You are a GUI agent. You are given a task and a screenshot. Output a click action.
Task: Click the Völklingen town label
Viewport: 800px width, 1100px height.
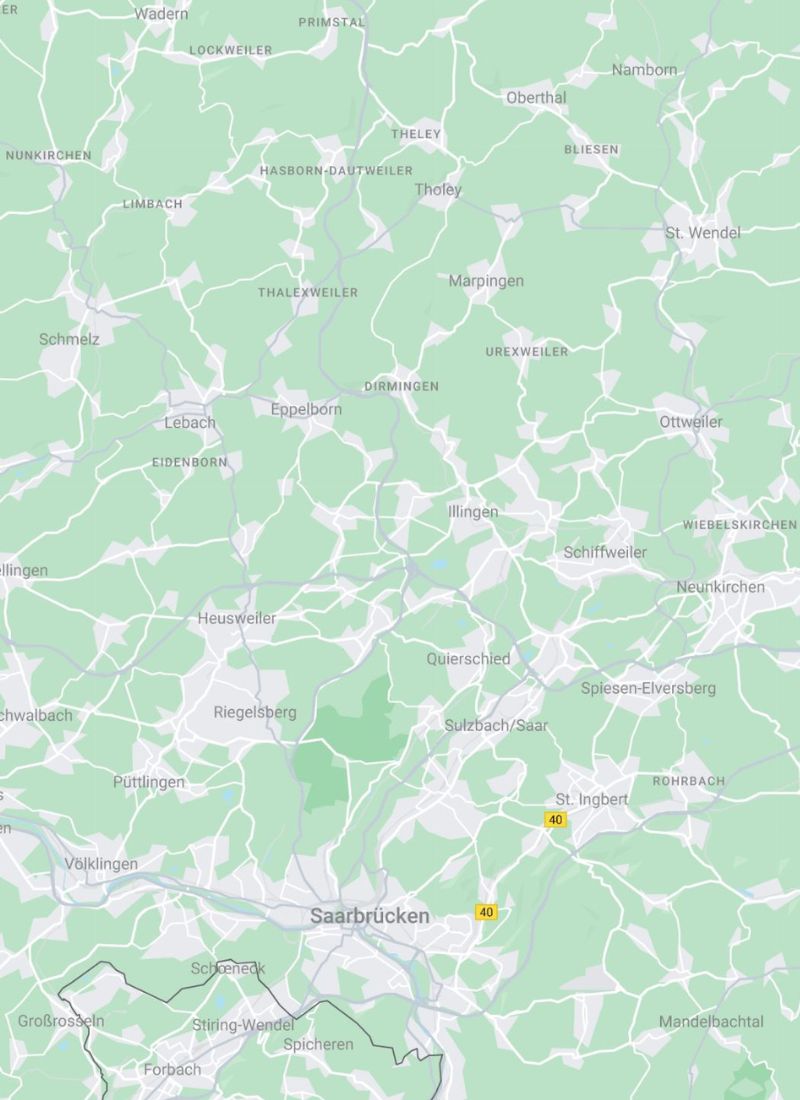(101, 864)
